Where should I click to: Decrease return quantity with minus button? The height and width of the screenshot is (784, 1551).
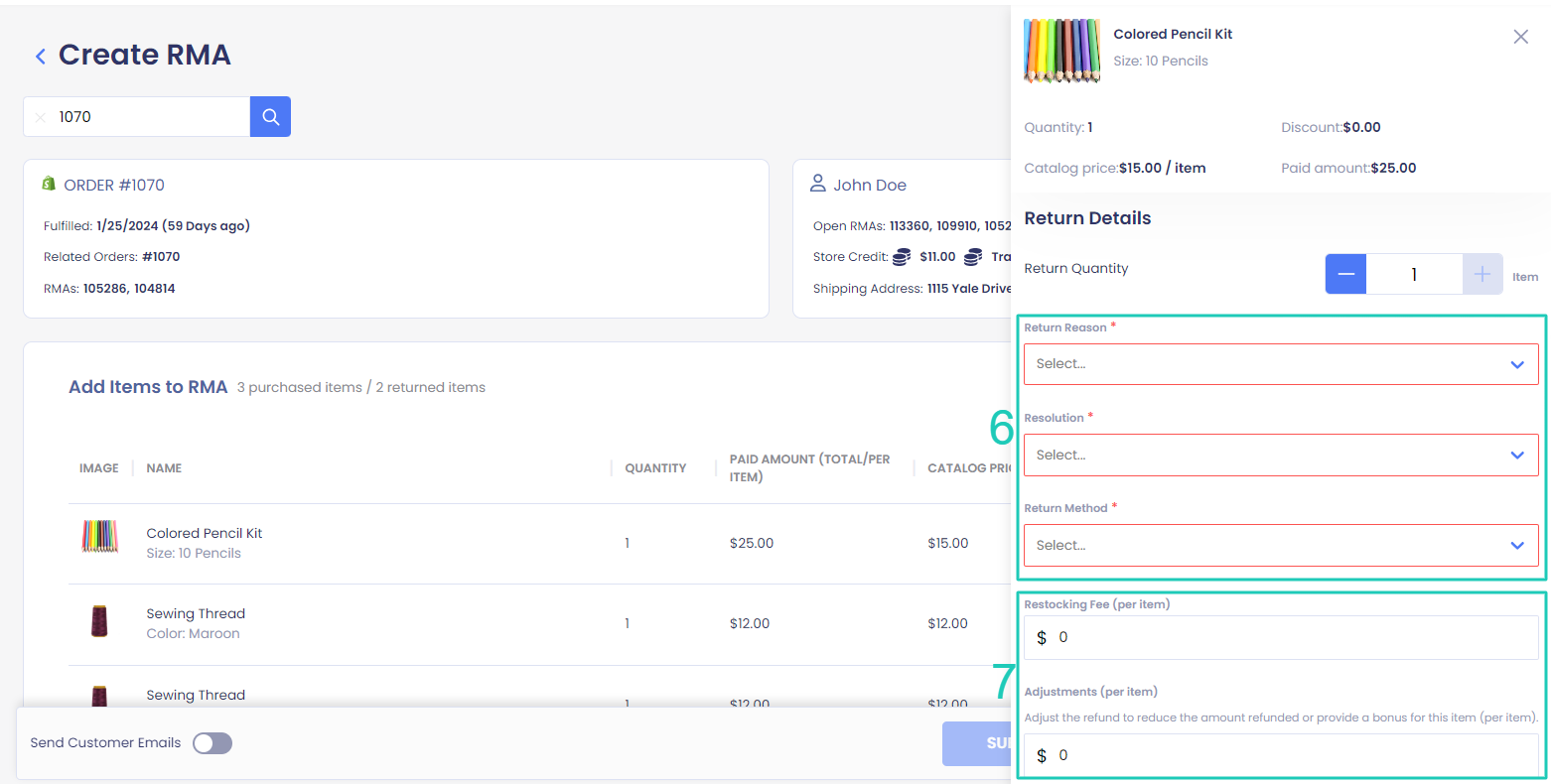point(1345,274)
